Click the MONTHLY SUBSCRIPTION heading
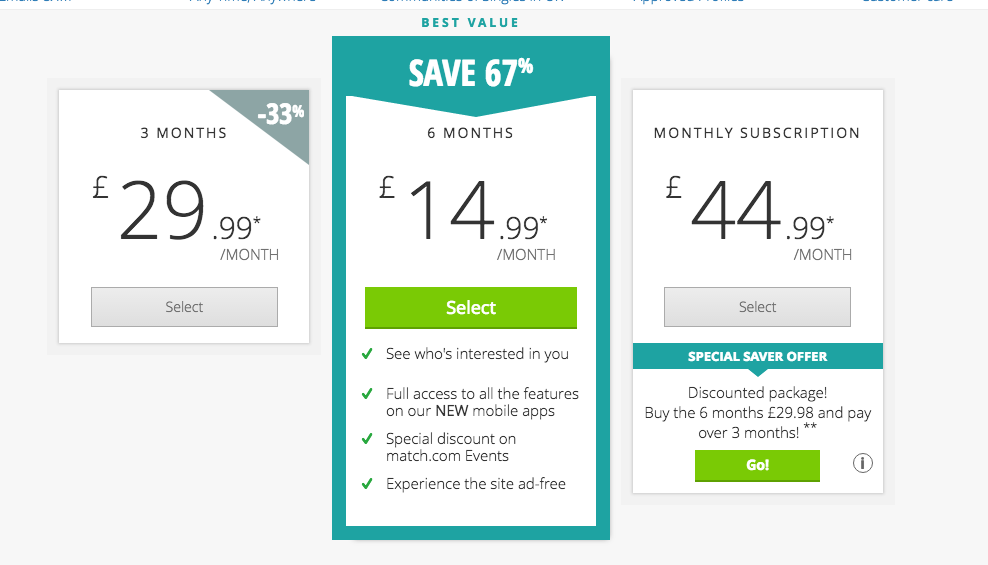Image resolution: width=988 pixels, height=565 pixels. (757, 133)
